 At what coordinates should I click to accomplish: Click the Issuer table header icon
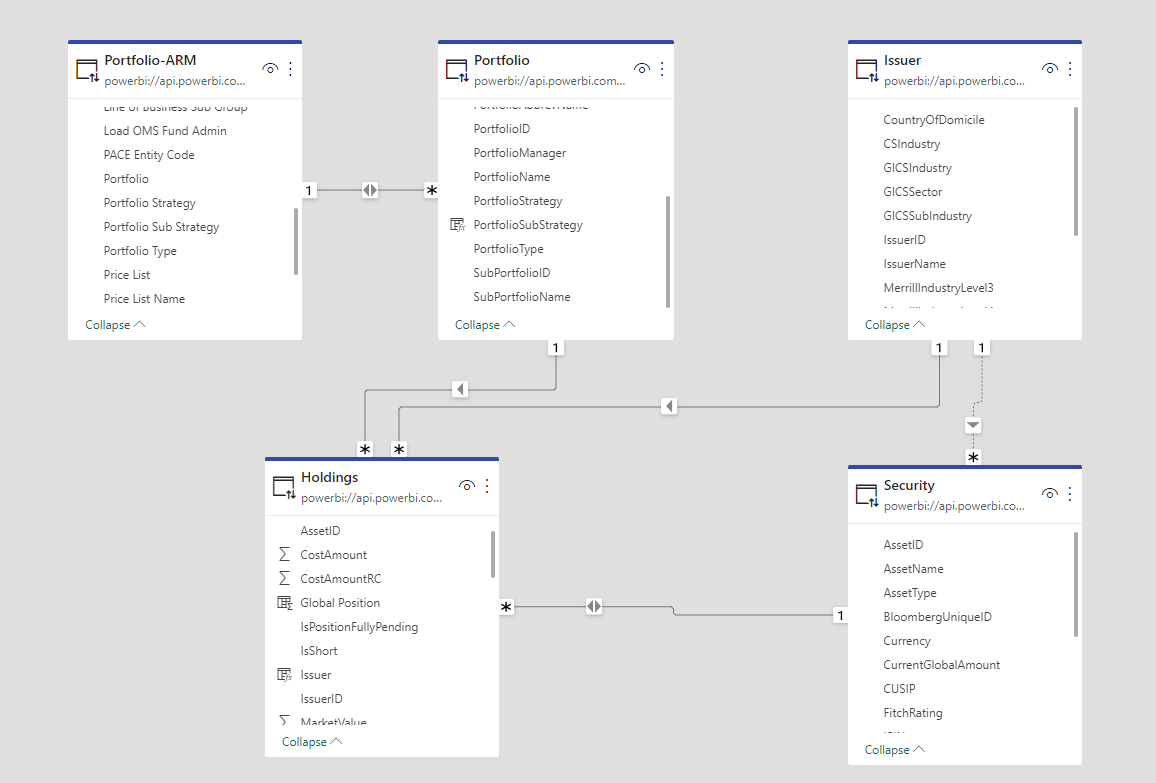[867, 70]
